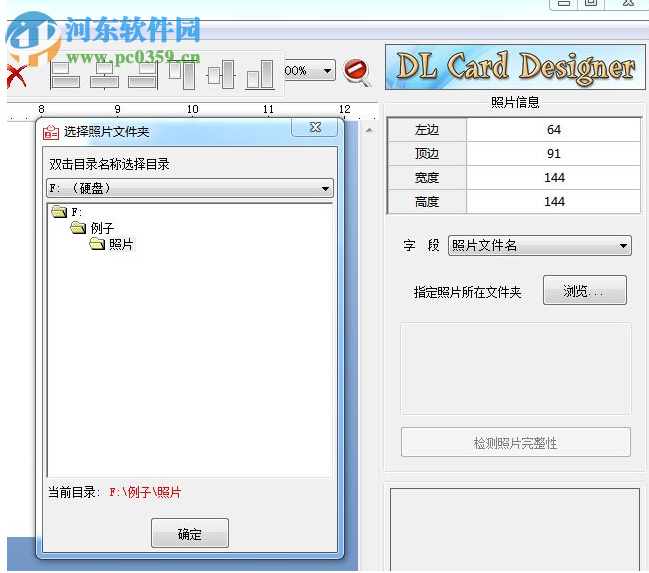Click the 高度 row label
649x573 pixels.
click(427, 202)
